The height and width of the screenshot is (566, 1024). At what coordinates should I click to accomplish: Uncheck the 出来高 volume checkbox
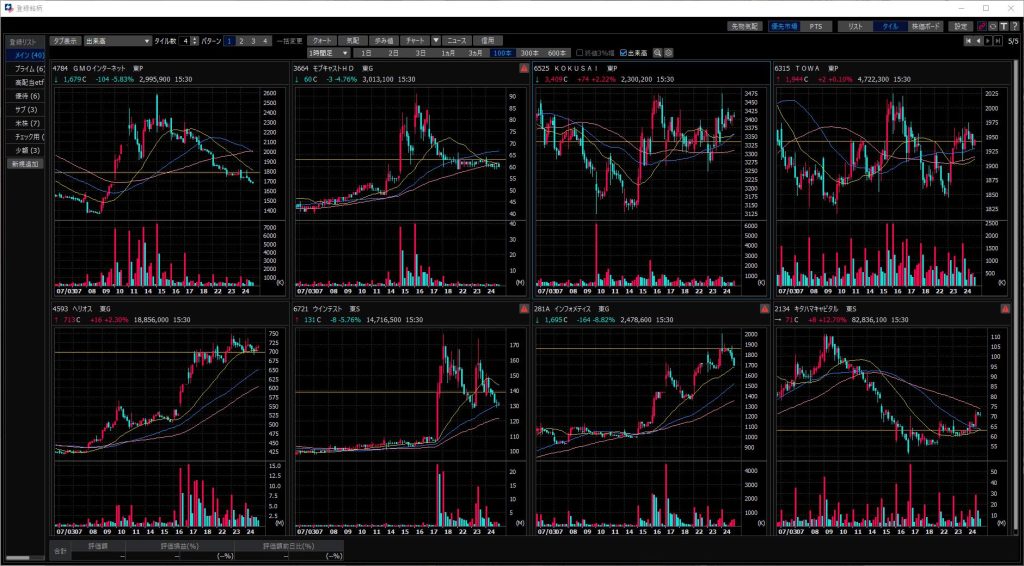coord(625,52)
